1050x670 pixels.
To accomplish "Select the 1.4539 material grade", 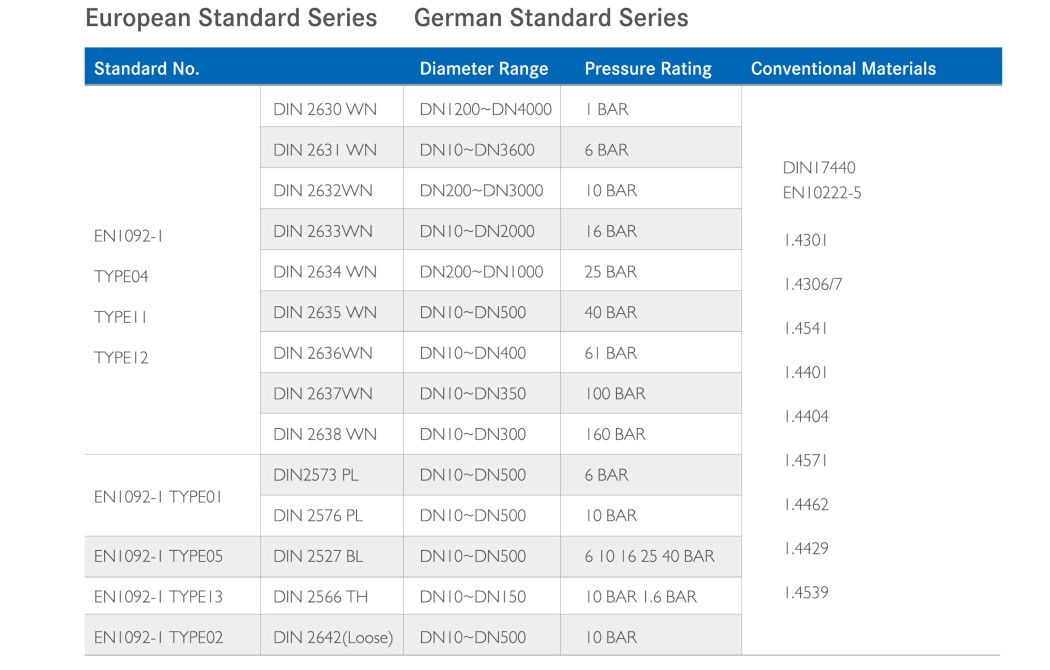I will 805,593.
